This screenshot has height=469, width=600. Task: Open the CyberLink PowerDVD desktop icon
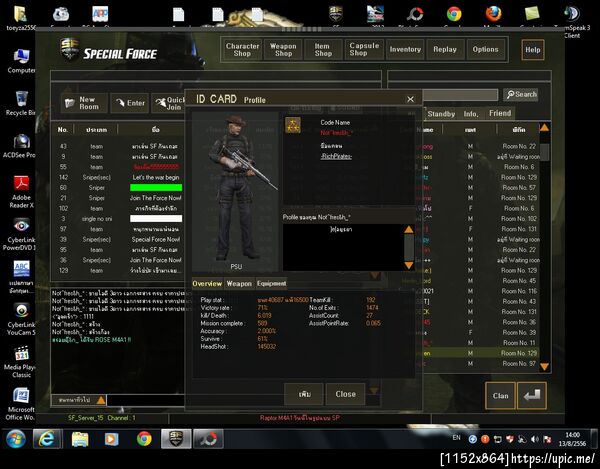[x=20, y=234]
